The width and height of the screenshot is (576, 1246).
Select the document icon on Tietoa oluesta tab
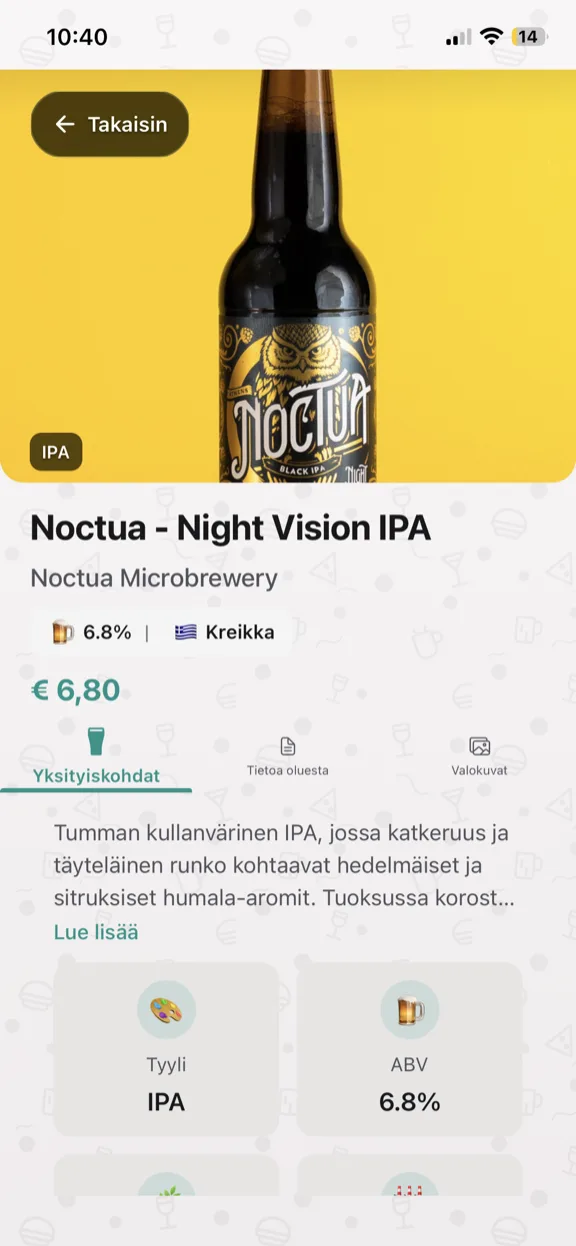pyautogui.click(x=288, y=744)
